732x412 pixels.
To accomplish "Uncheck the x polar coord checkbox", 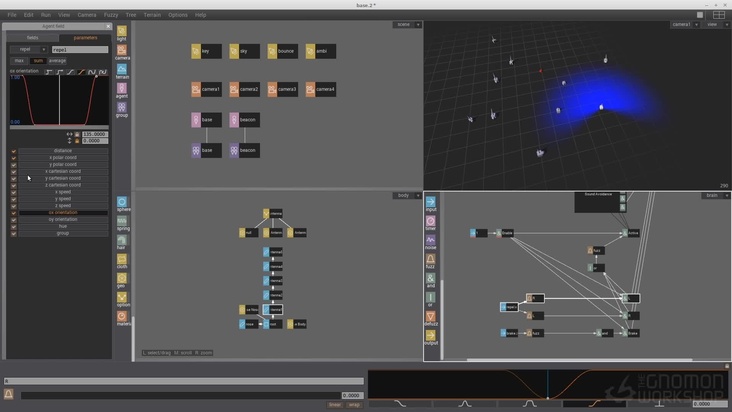I will point(14,158).
